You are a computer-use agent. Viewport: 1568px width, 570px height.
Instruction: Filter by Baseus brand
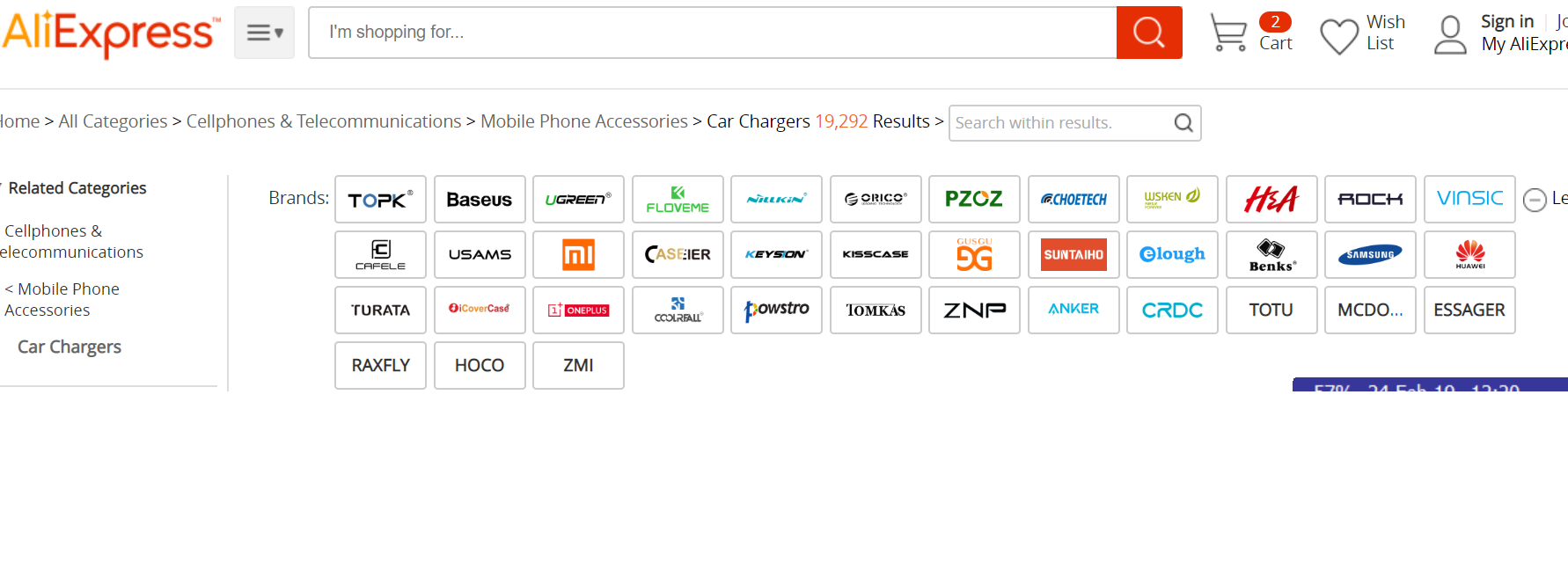480,199
